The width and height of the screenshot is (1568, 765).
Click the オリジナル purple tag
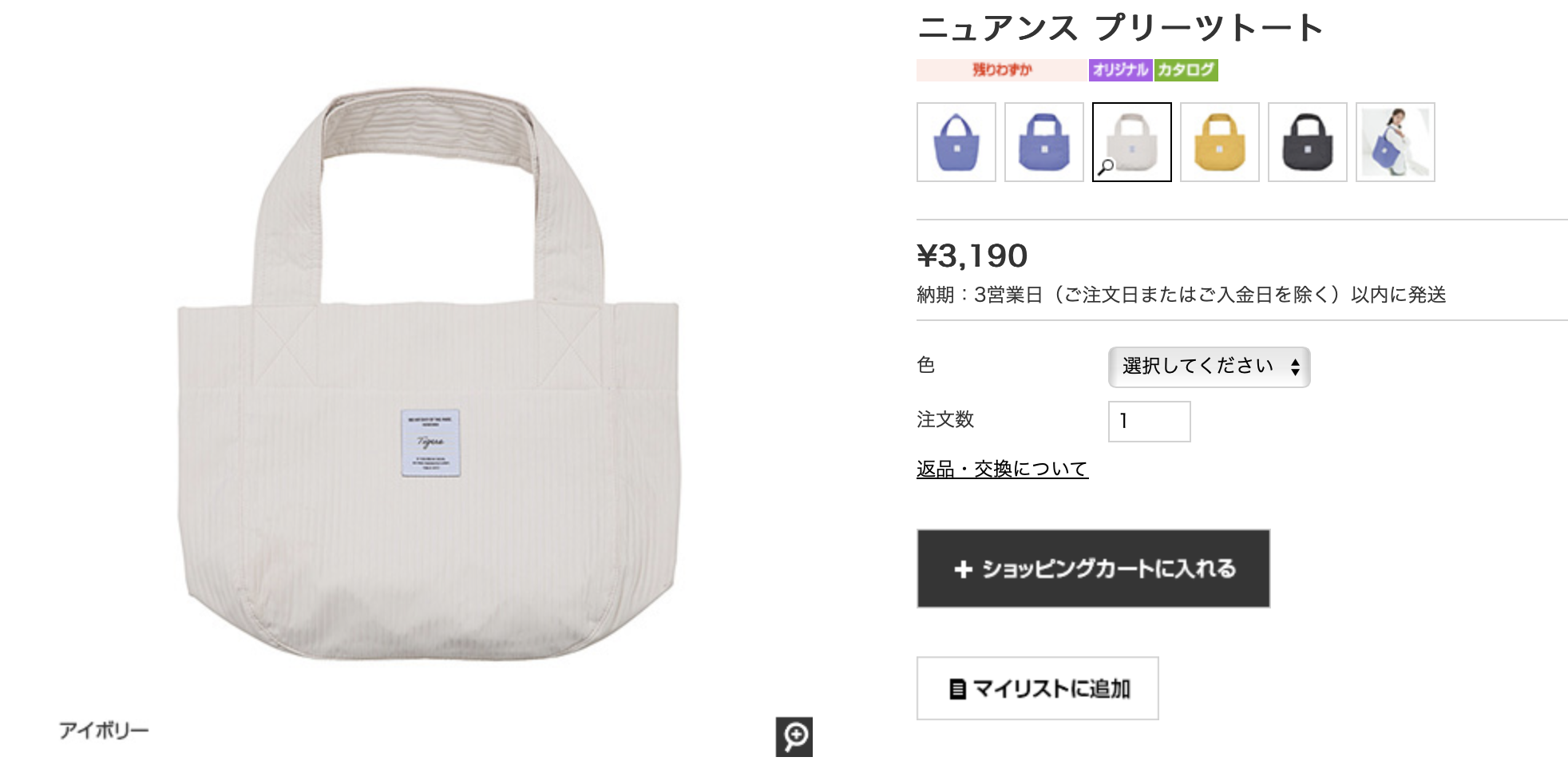[1120, 70]
